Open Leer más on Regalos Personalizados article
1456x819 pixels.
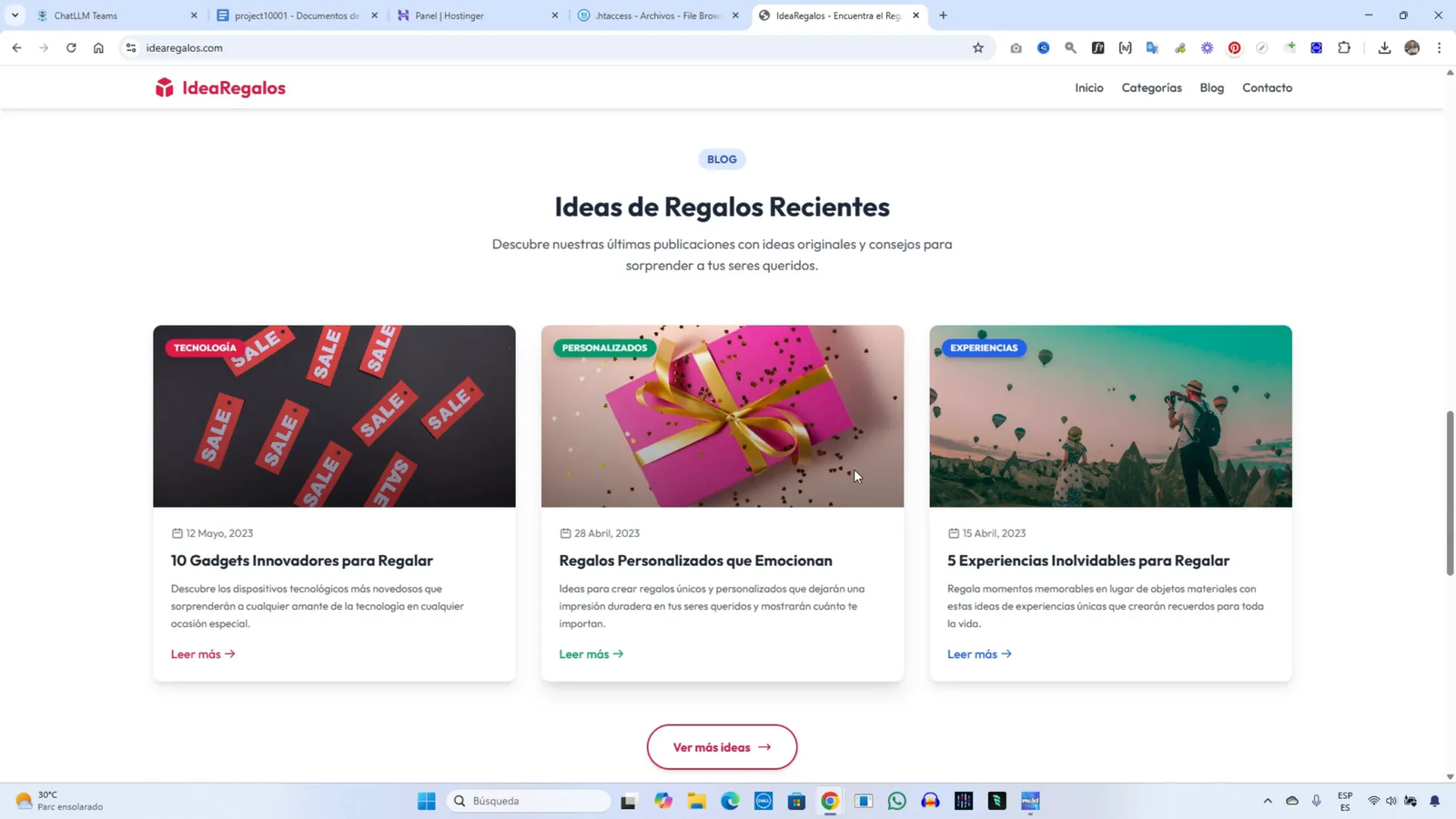590,653
